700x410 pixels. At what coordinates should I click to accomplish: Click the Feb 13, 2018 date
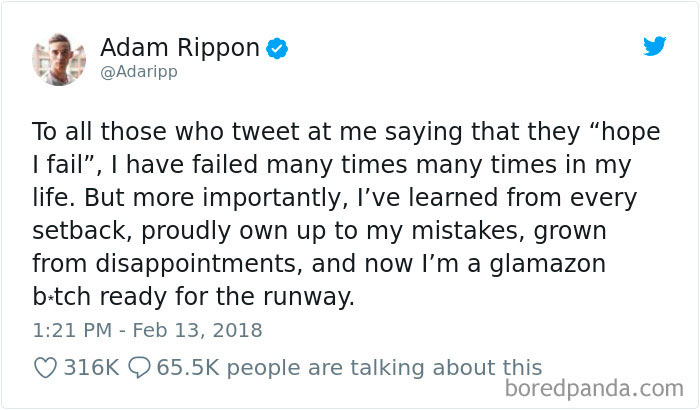(x=197, y=331)
